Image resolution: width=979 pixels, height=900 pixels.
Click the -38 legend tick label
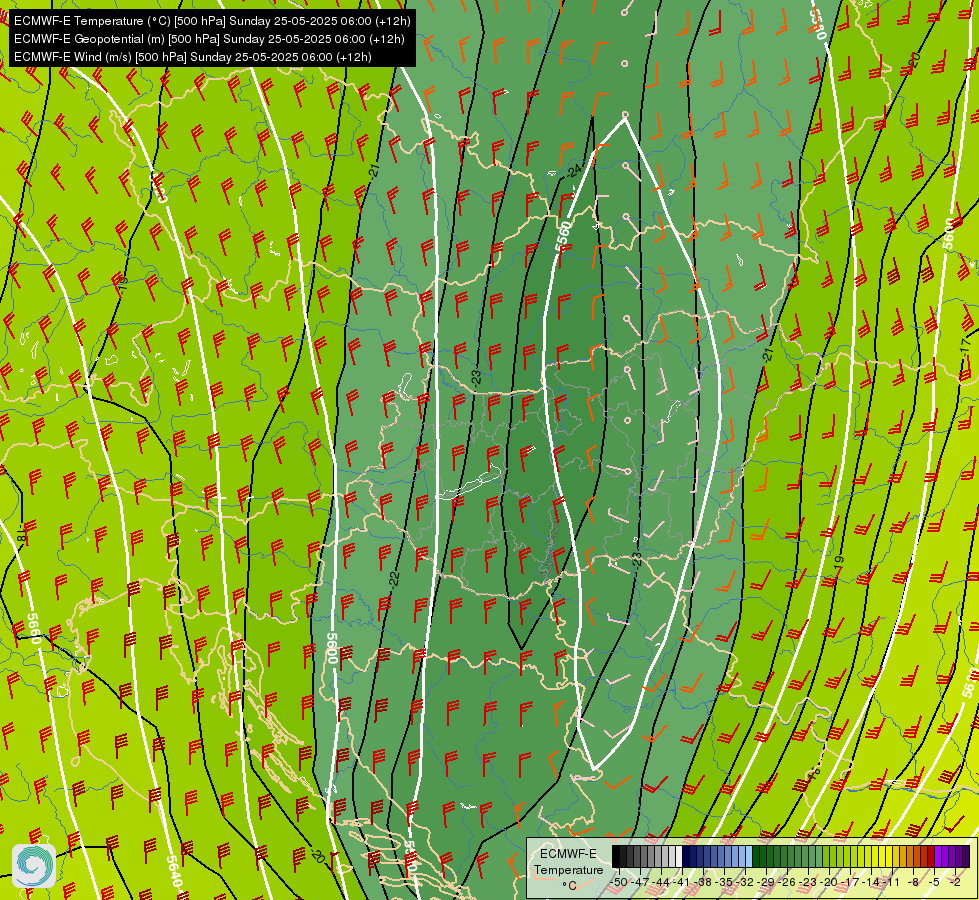coord(703,882)
